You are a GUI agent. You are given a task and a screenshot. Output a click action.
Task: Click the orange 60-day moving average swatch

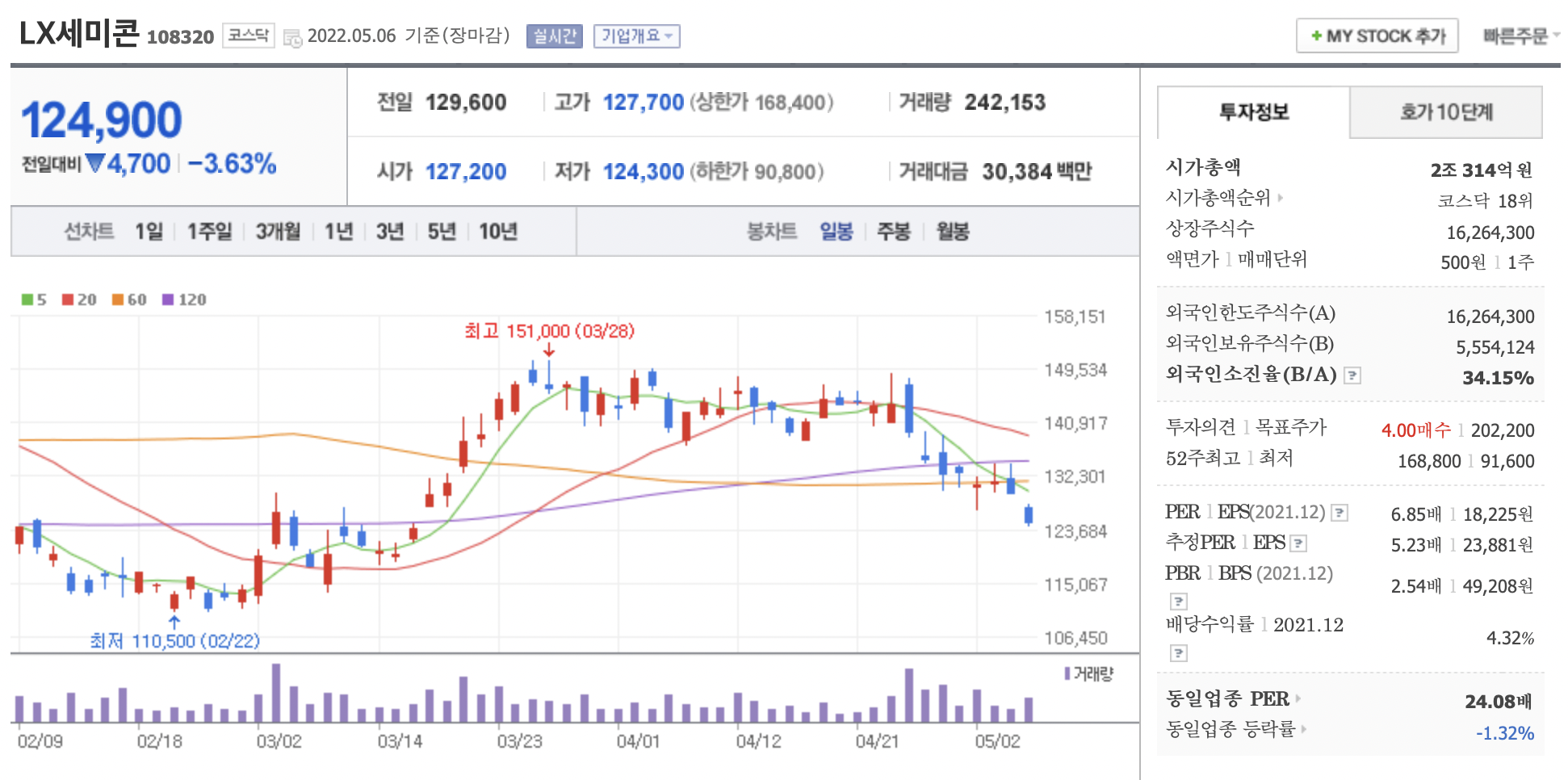(118, 300)
